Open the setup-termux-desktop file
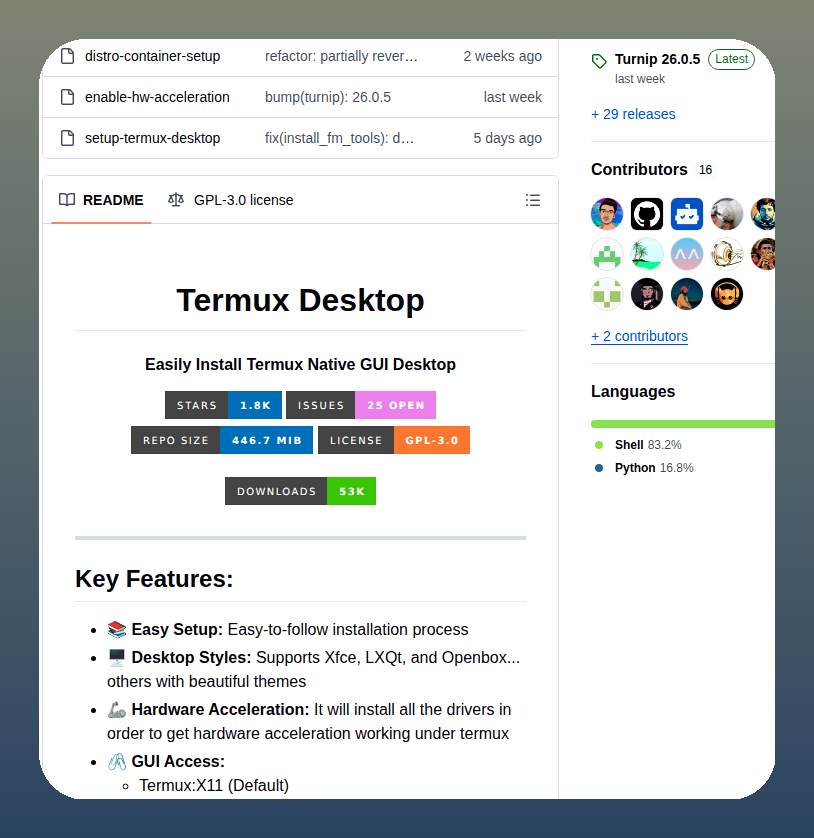 (x=152, y=138)
